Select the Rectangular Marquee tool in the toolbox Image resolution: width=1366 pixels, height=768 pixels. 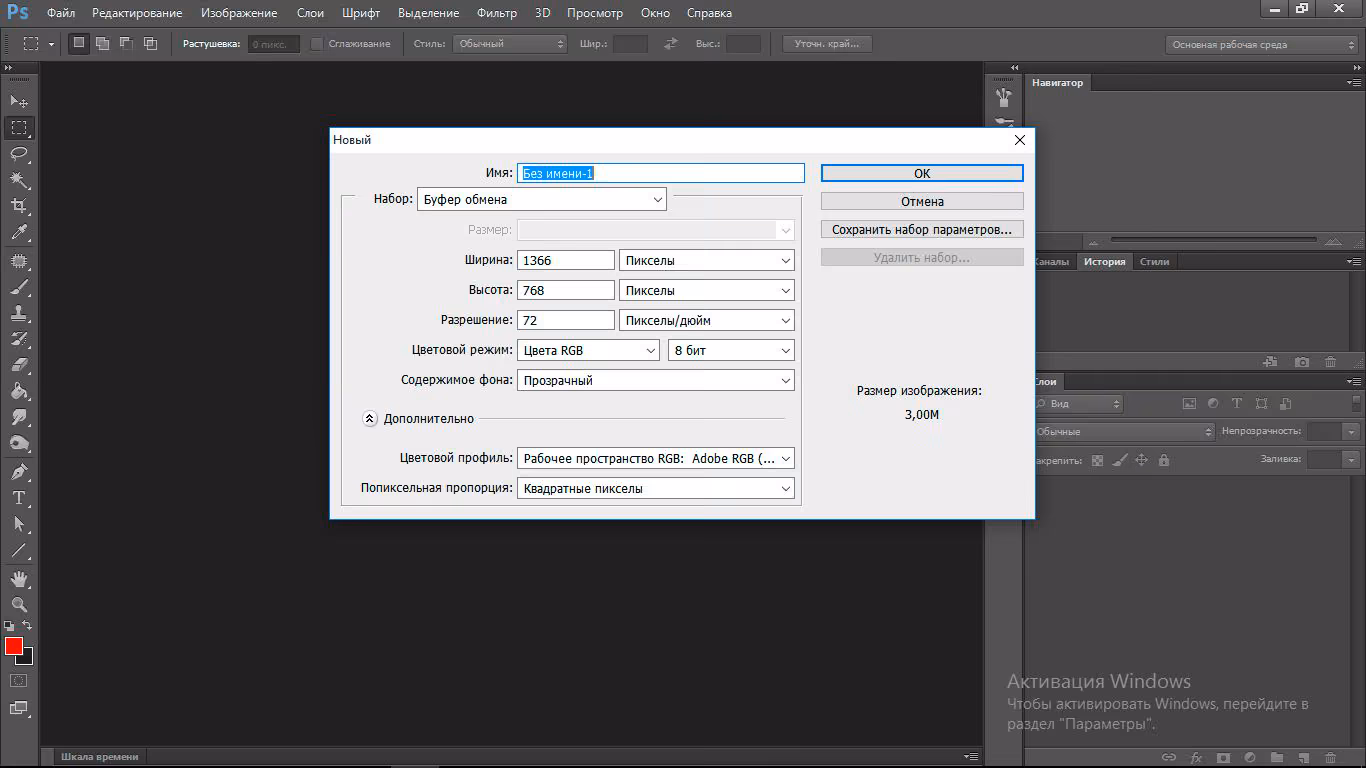(x=19, y=128)
